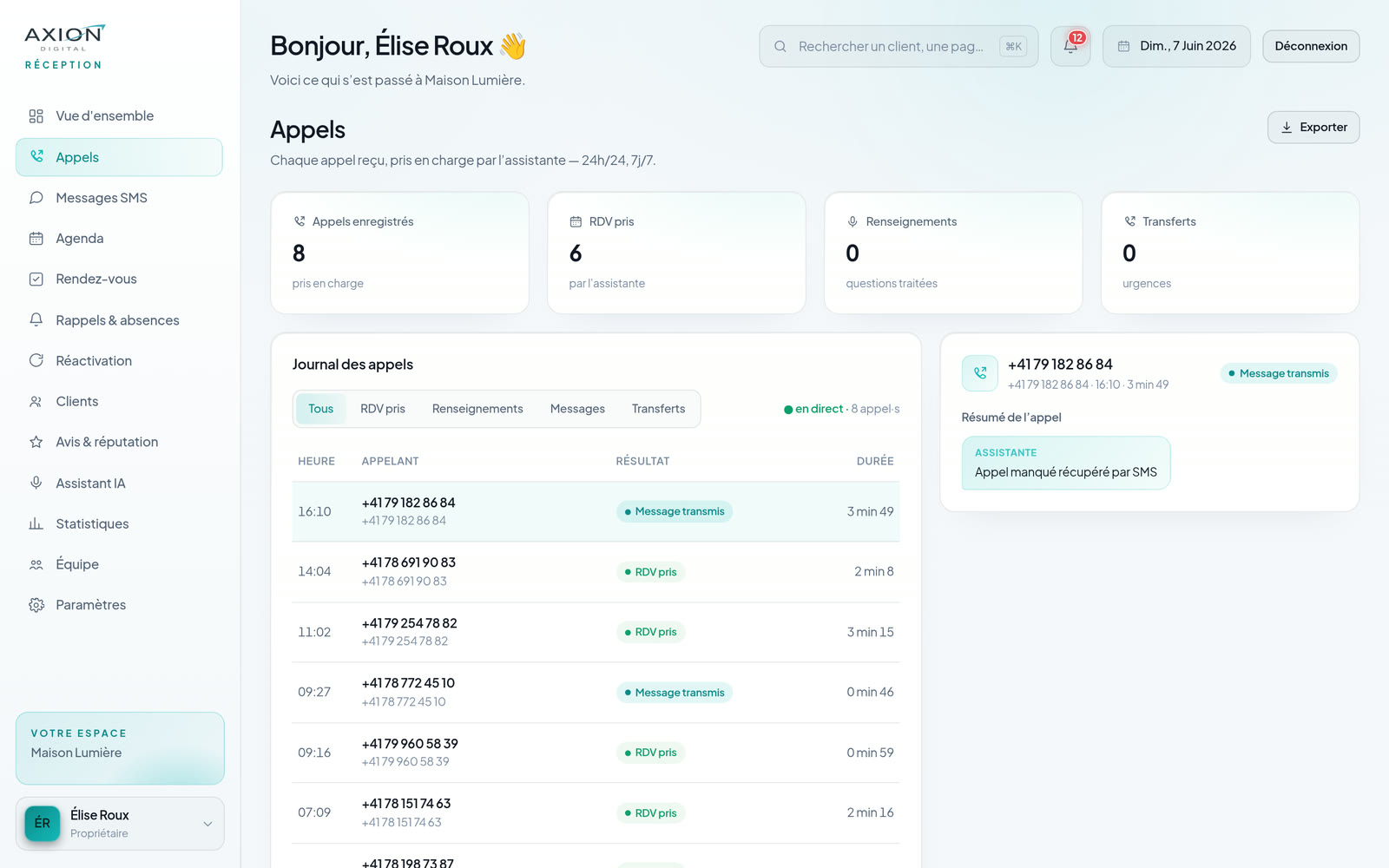Screen dimensions: 1389x868
Task: Click the Transferts urgences stat card
Action: point(1230,253)
